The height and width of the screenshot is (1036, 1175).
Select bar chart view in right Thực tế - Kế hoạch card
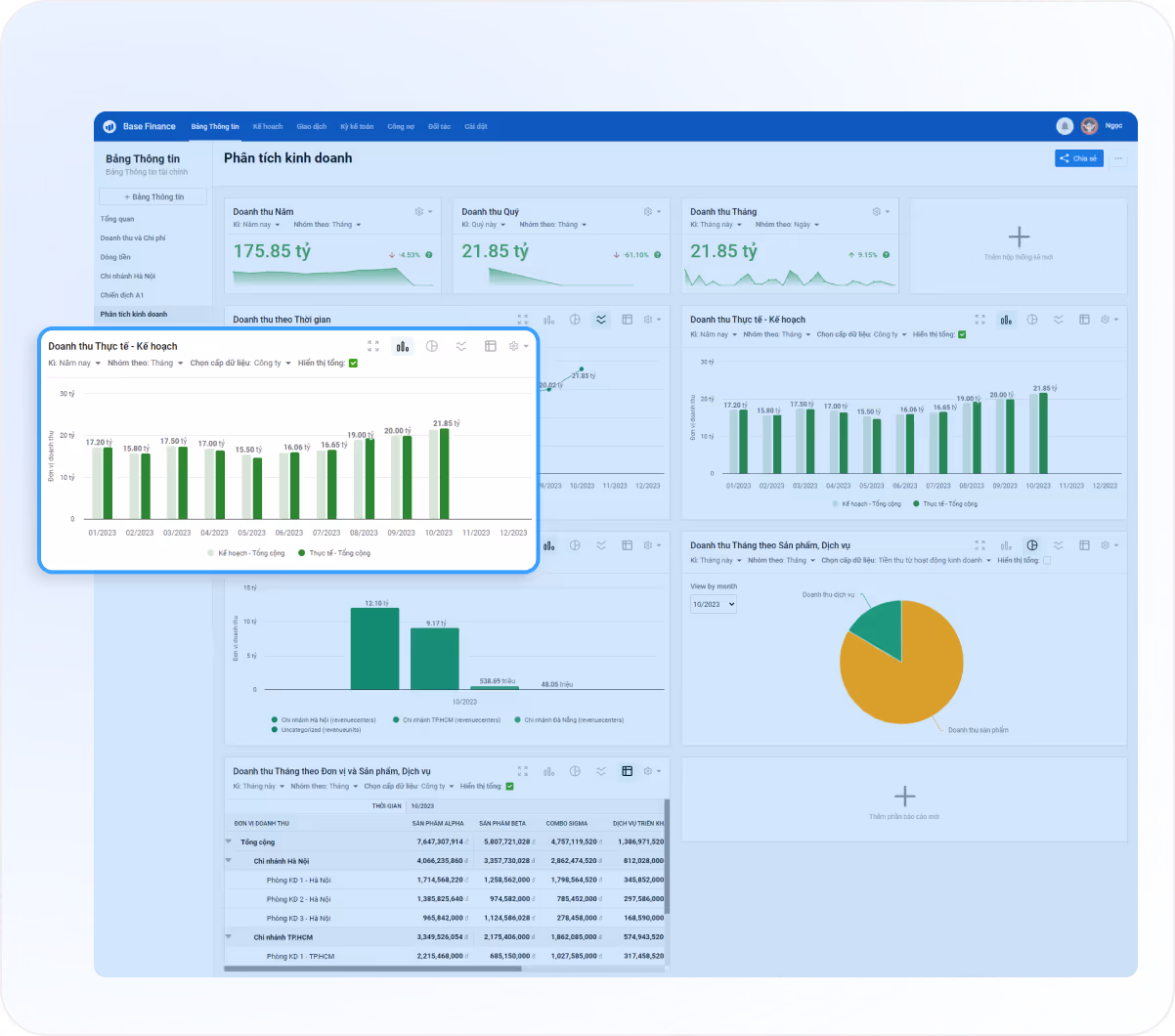pos(1006,320)
